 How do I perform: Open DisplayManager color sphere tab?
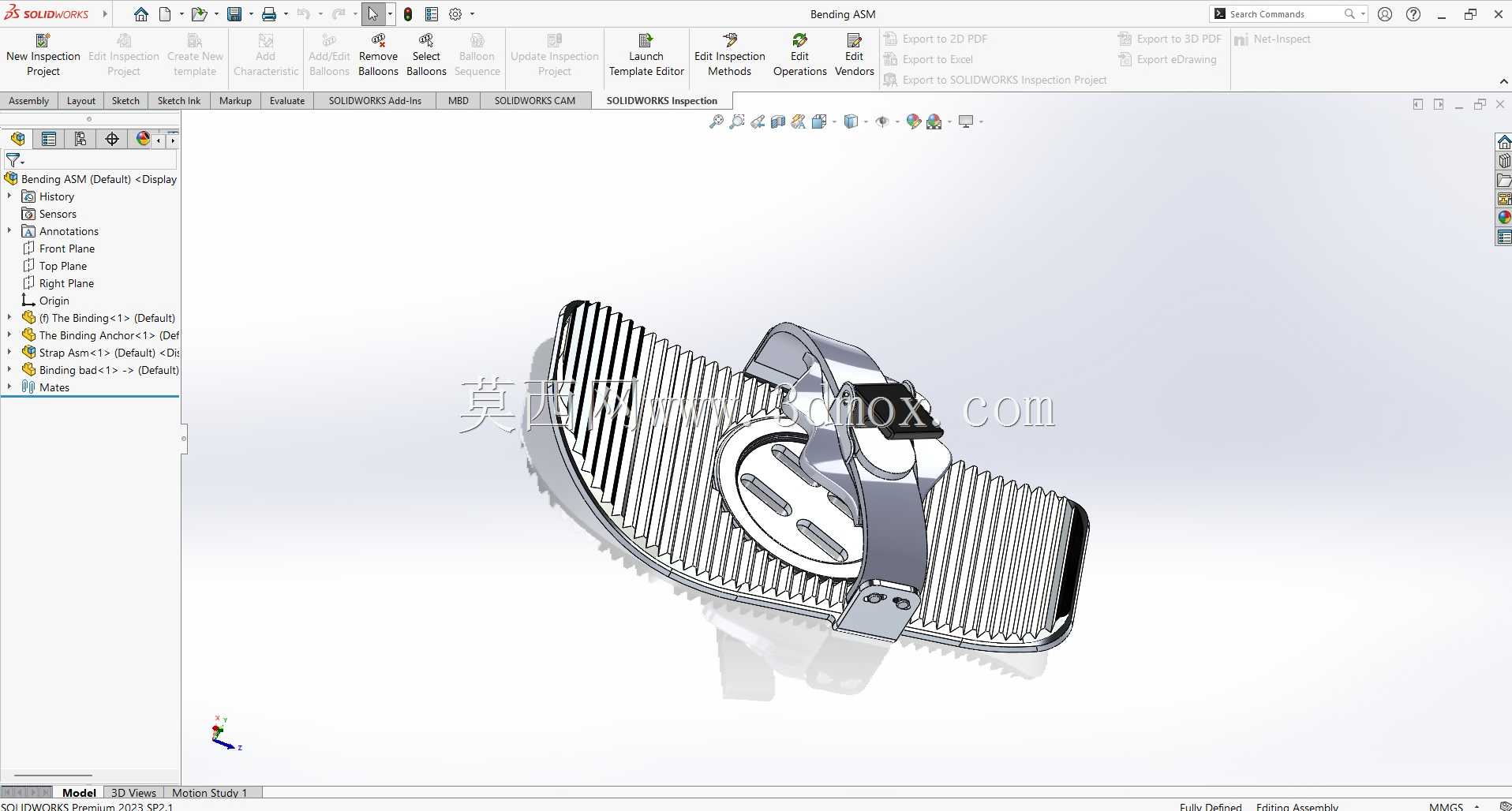[x=143, y=139]
